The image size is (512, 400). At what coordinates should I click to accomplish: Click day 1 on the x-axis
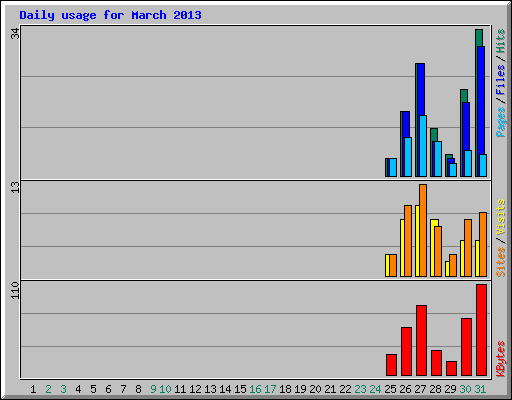pyautogui.click(x=33, y=389)
